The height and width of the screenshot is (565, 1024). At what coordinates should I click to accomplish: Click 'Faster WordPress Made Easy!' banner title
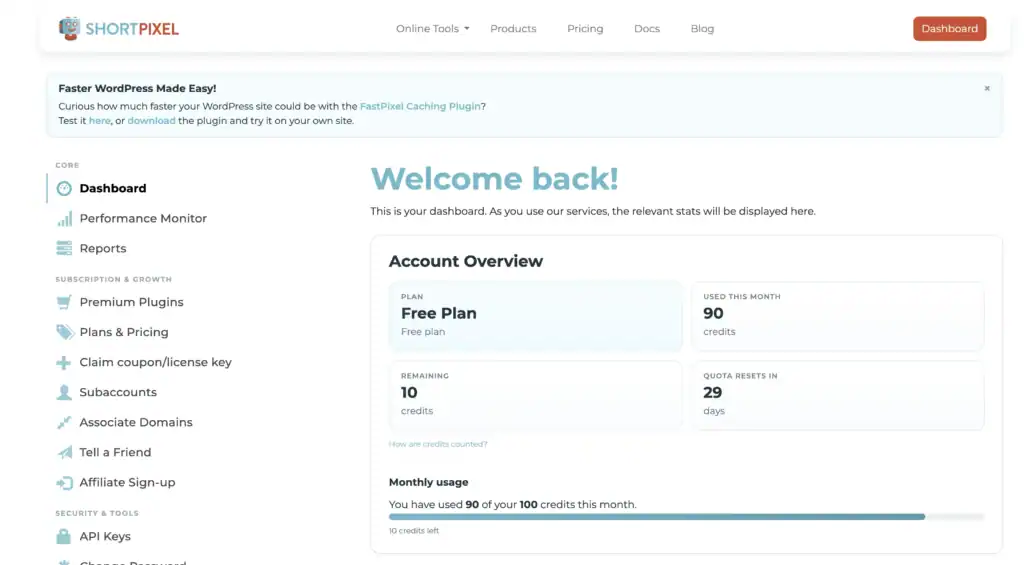137,88
